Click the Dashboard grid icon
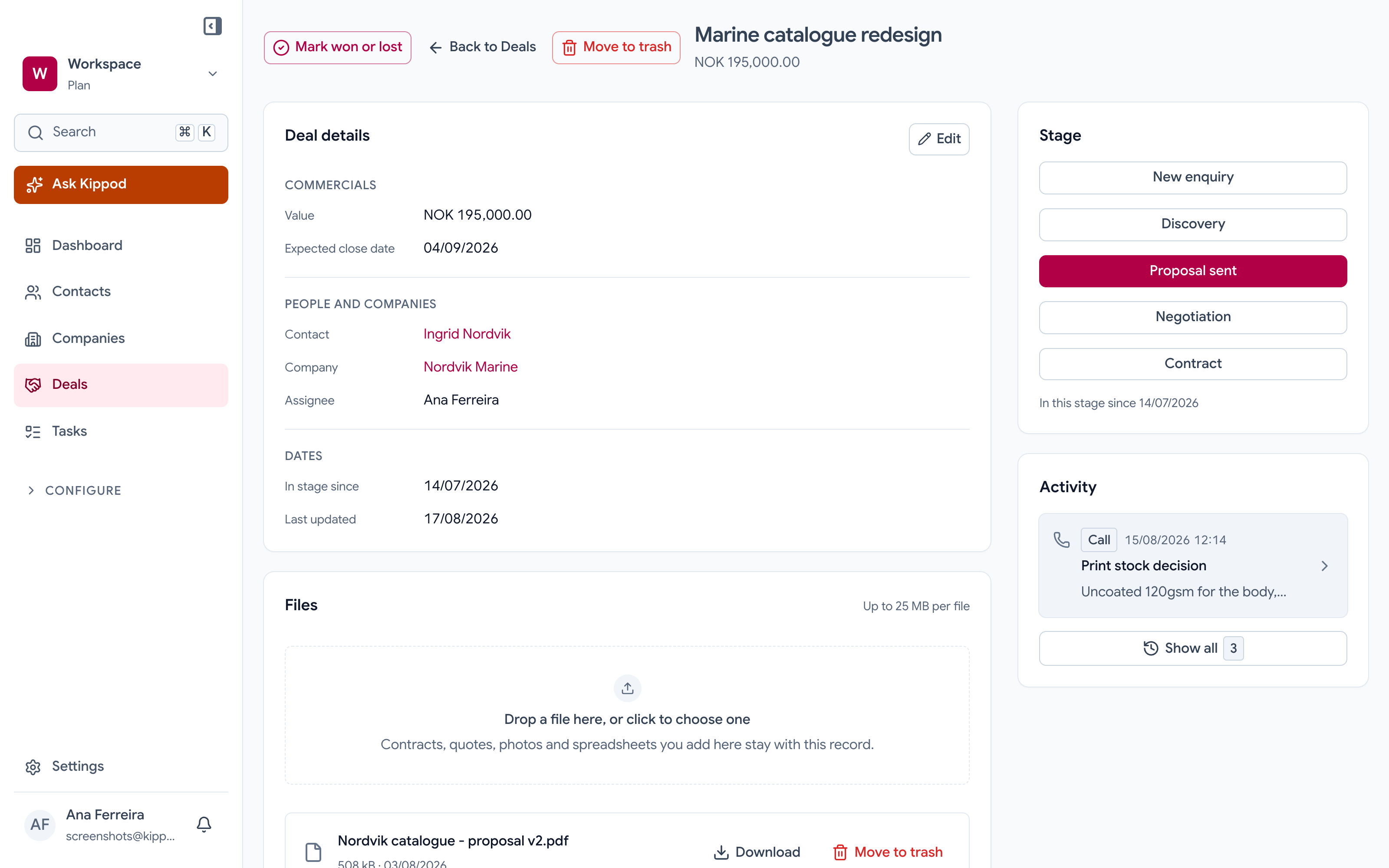This screenshot has height=868, width=1389. [x=33, y=245]
